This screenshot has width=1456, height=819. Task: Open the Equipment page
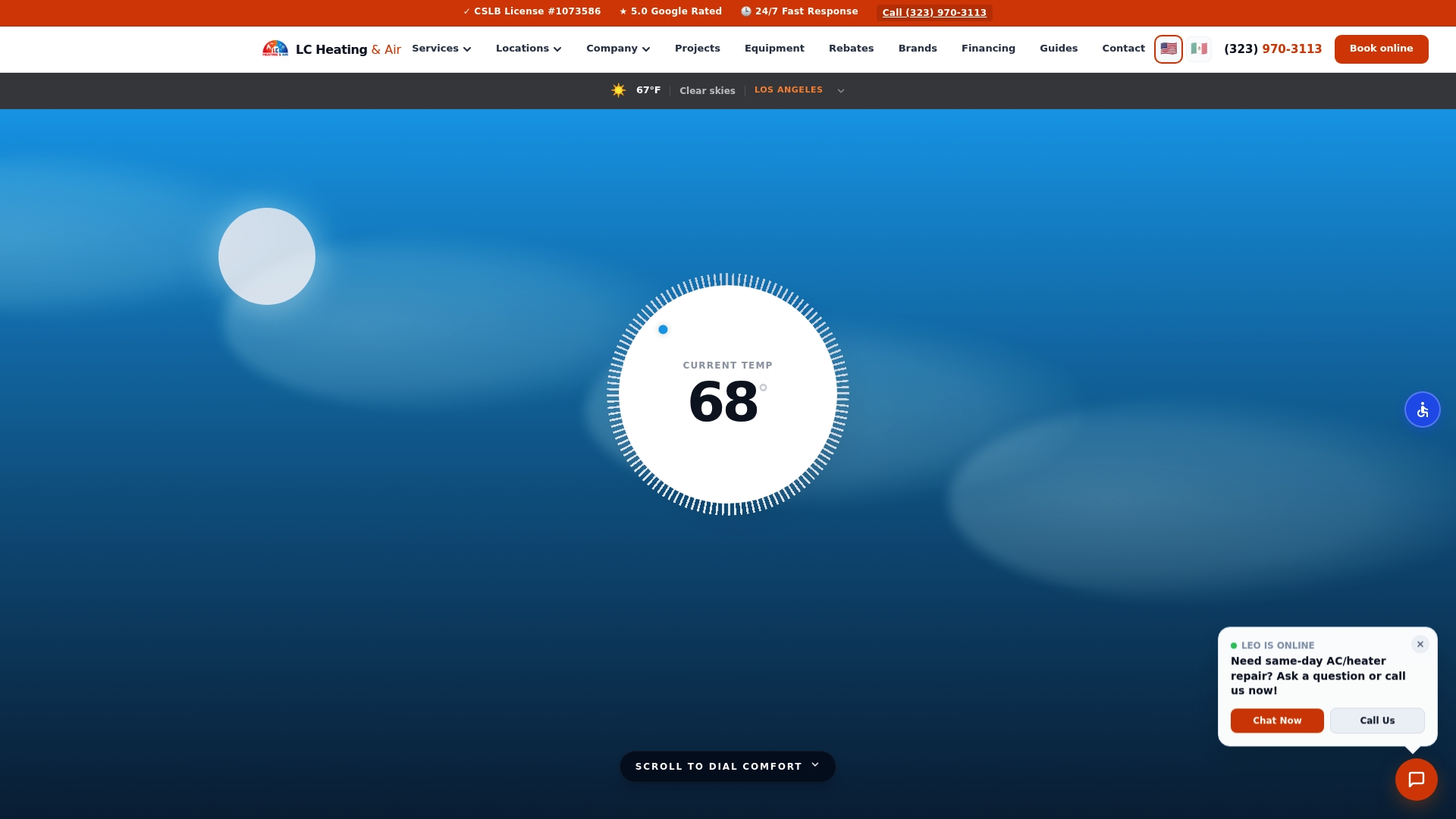click(774, 49)
